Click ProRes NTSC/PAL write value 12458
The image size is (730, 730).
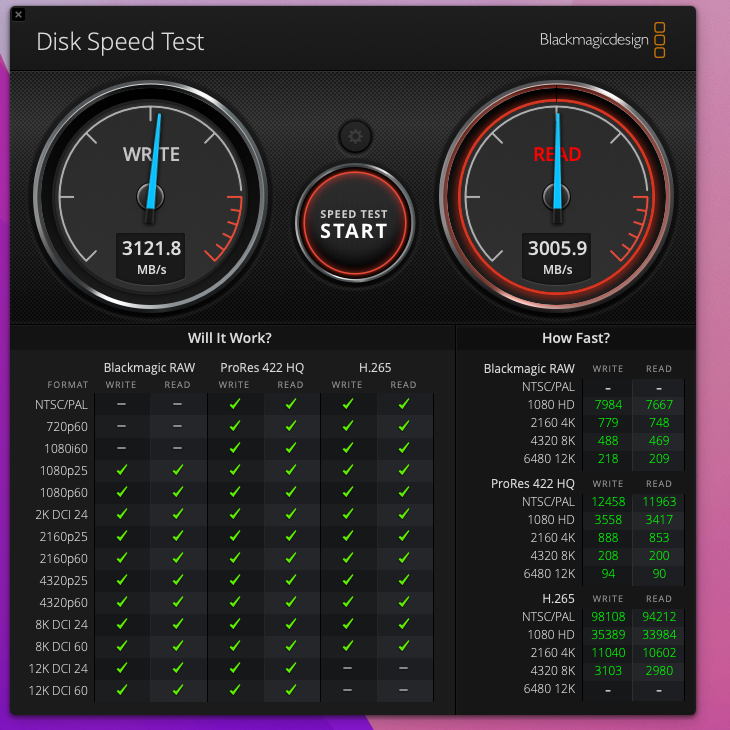[608, 502]
